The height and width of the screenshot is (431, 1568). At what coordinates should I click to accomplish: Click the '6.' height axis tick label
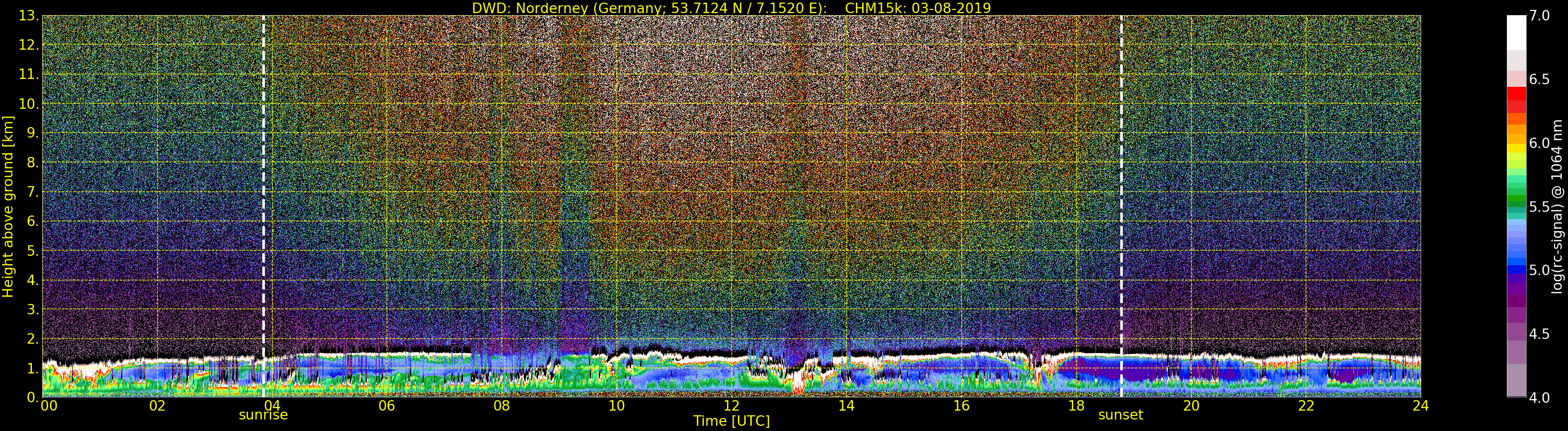[33, 221]
